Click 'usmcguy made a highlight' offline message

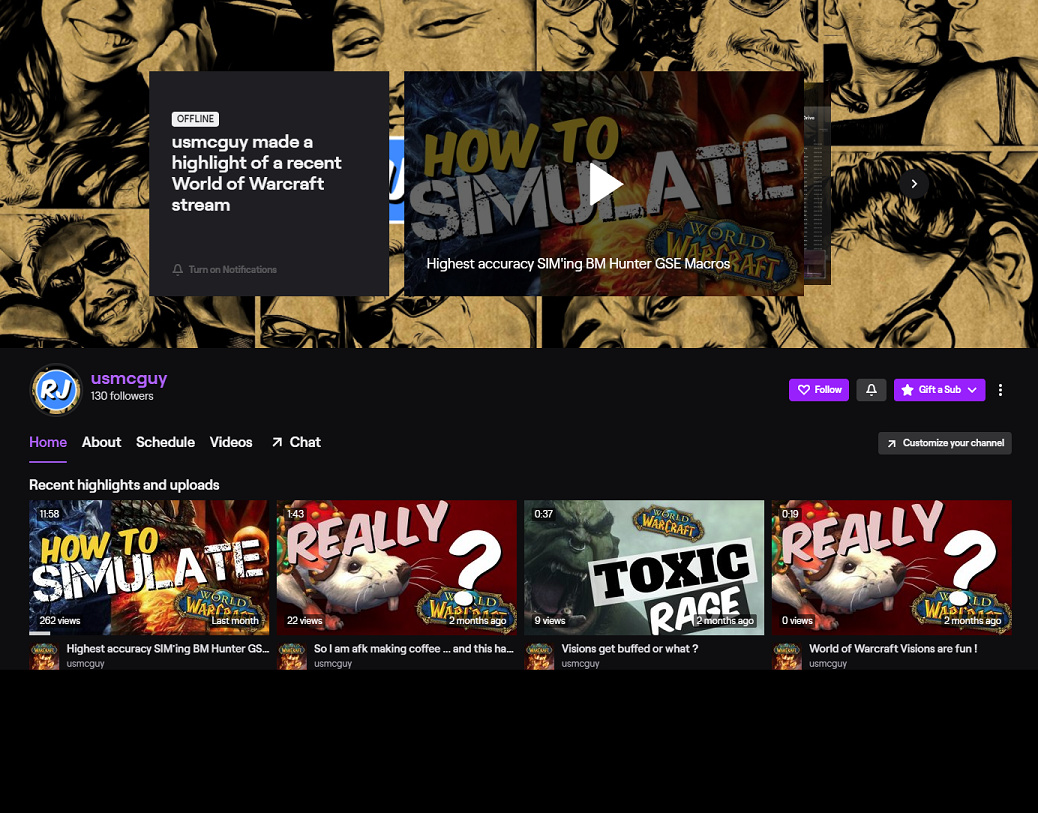pos(256,173)
